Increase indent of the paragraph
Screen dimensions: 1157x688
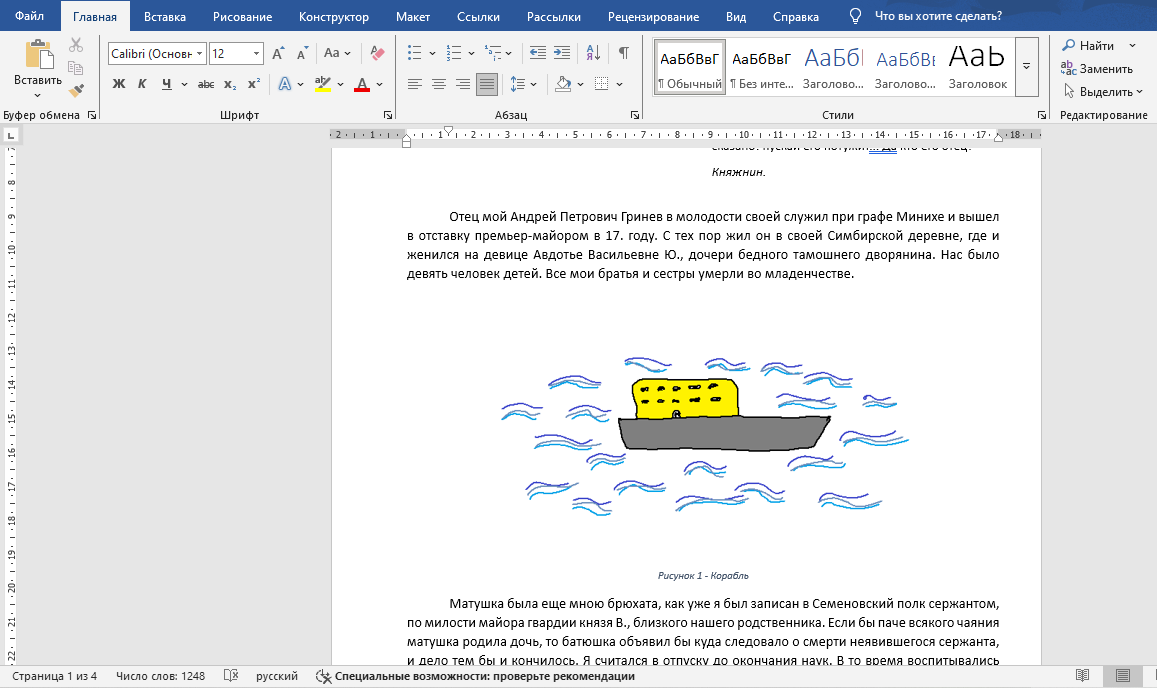tap(563, 53)
